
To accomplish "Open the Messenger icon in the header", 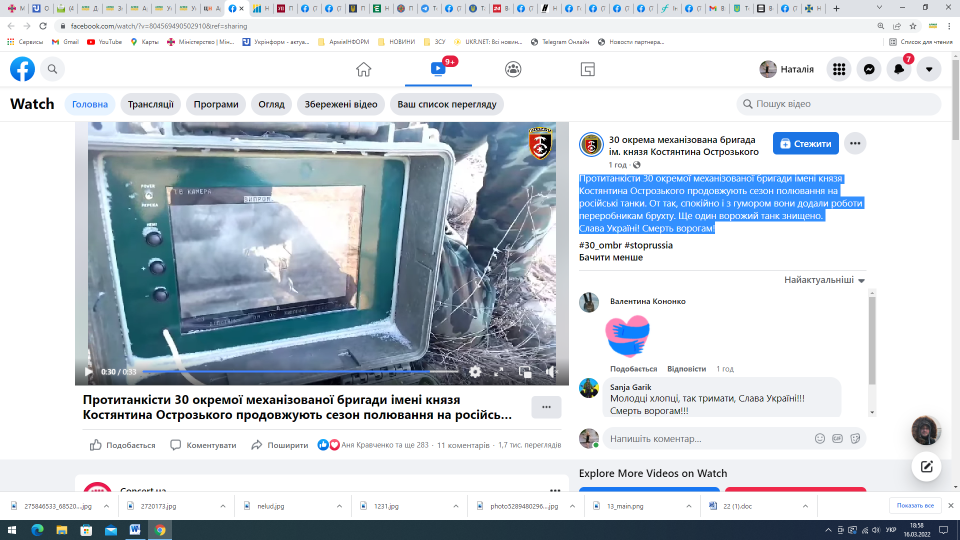I will [869, 69].
